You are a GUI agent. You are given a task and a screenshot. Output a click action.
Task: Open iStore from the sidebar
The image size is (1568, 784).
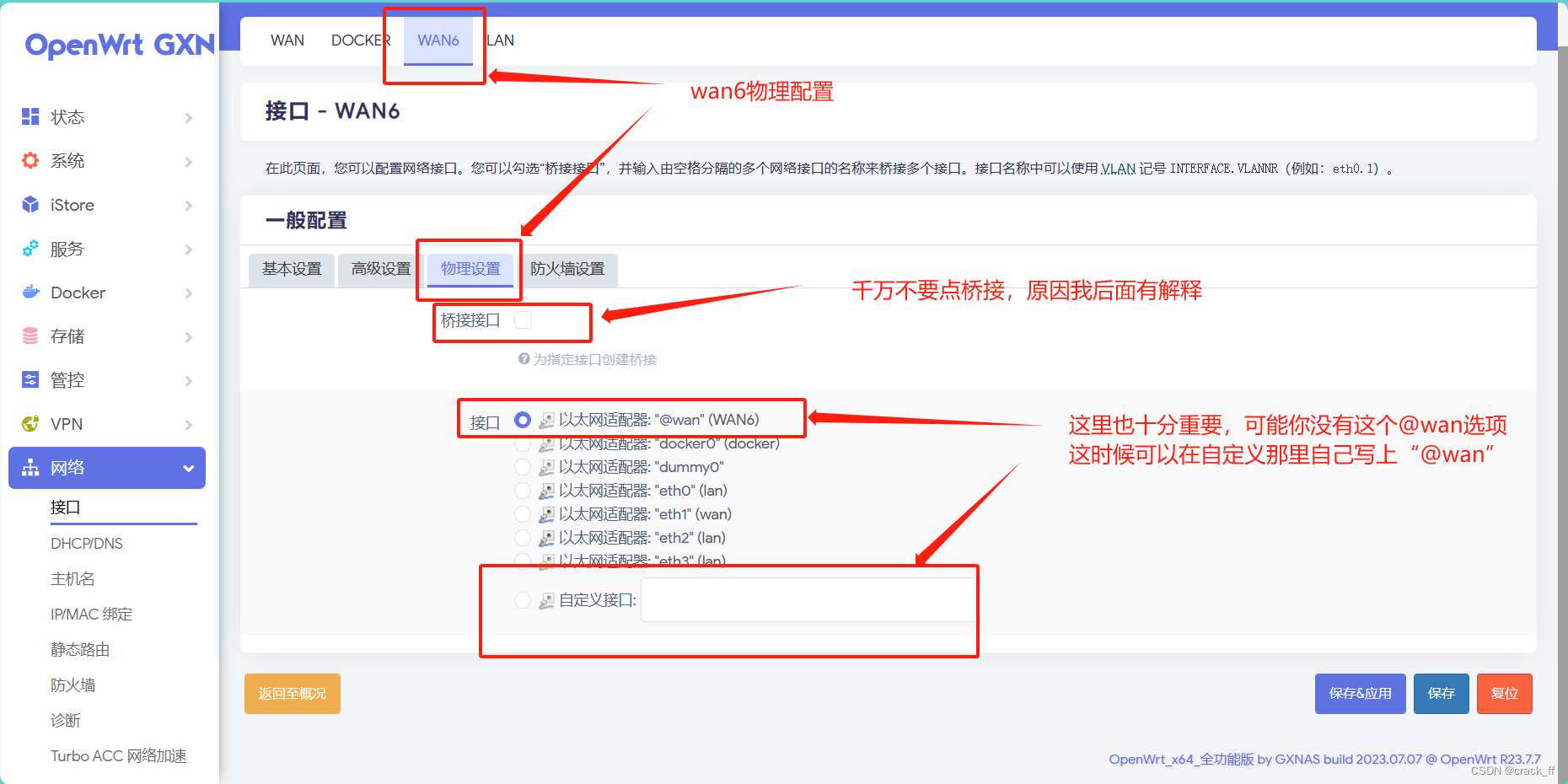70,205
